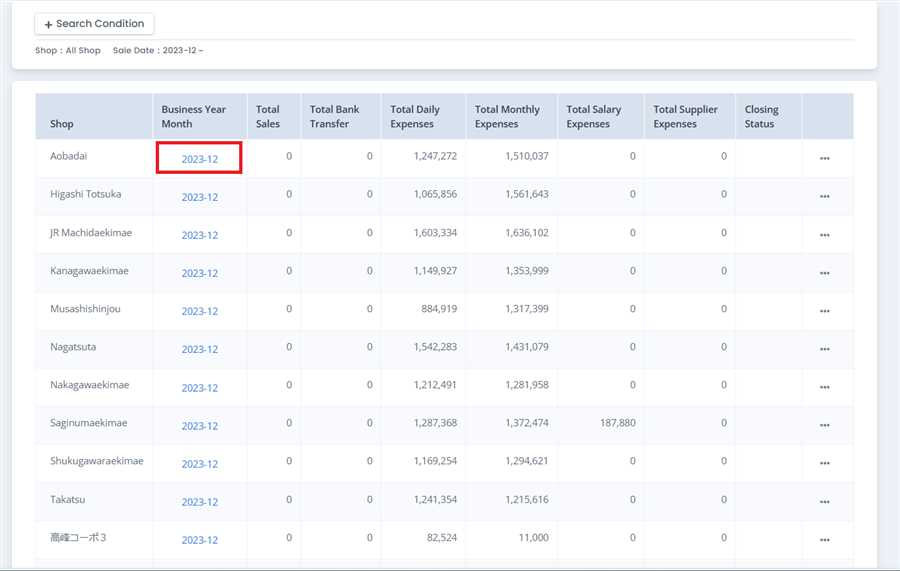The height and width of the screenshot is (571, 900).
Task: Open the three-dot menu for Aobadai row
Action: coord(824,159)
